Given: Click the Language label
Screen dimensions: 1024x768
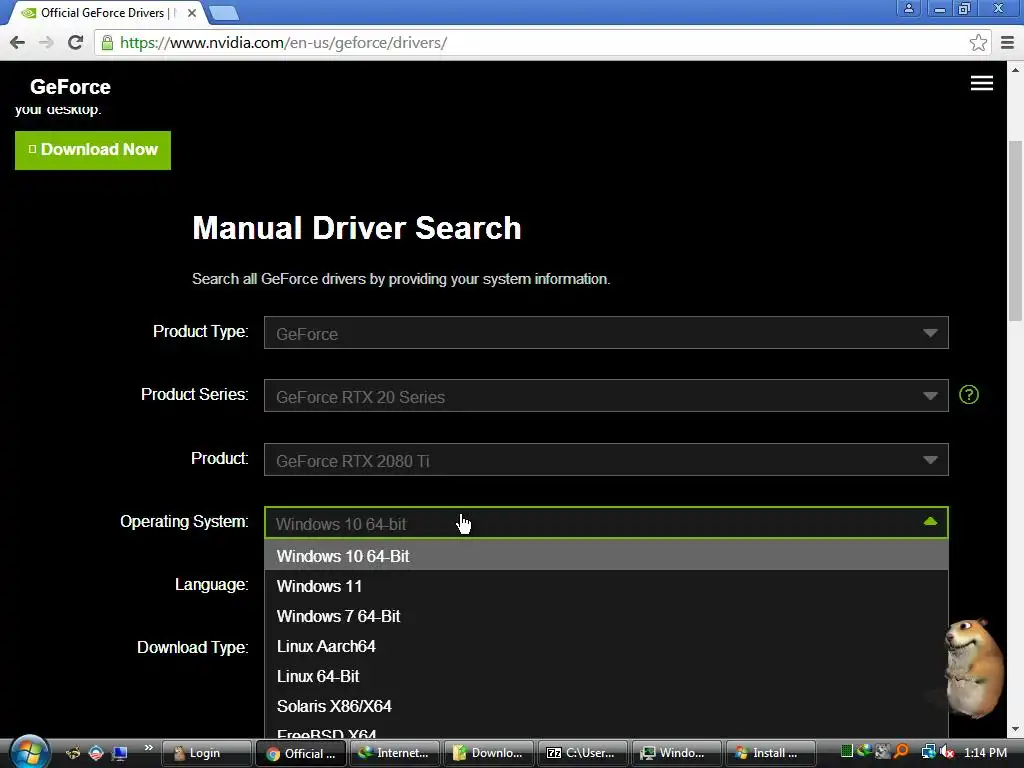Looking at the screenshot, I should (x=211, y=584).
